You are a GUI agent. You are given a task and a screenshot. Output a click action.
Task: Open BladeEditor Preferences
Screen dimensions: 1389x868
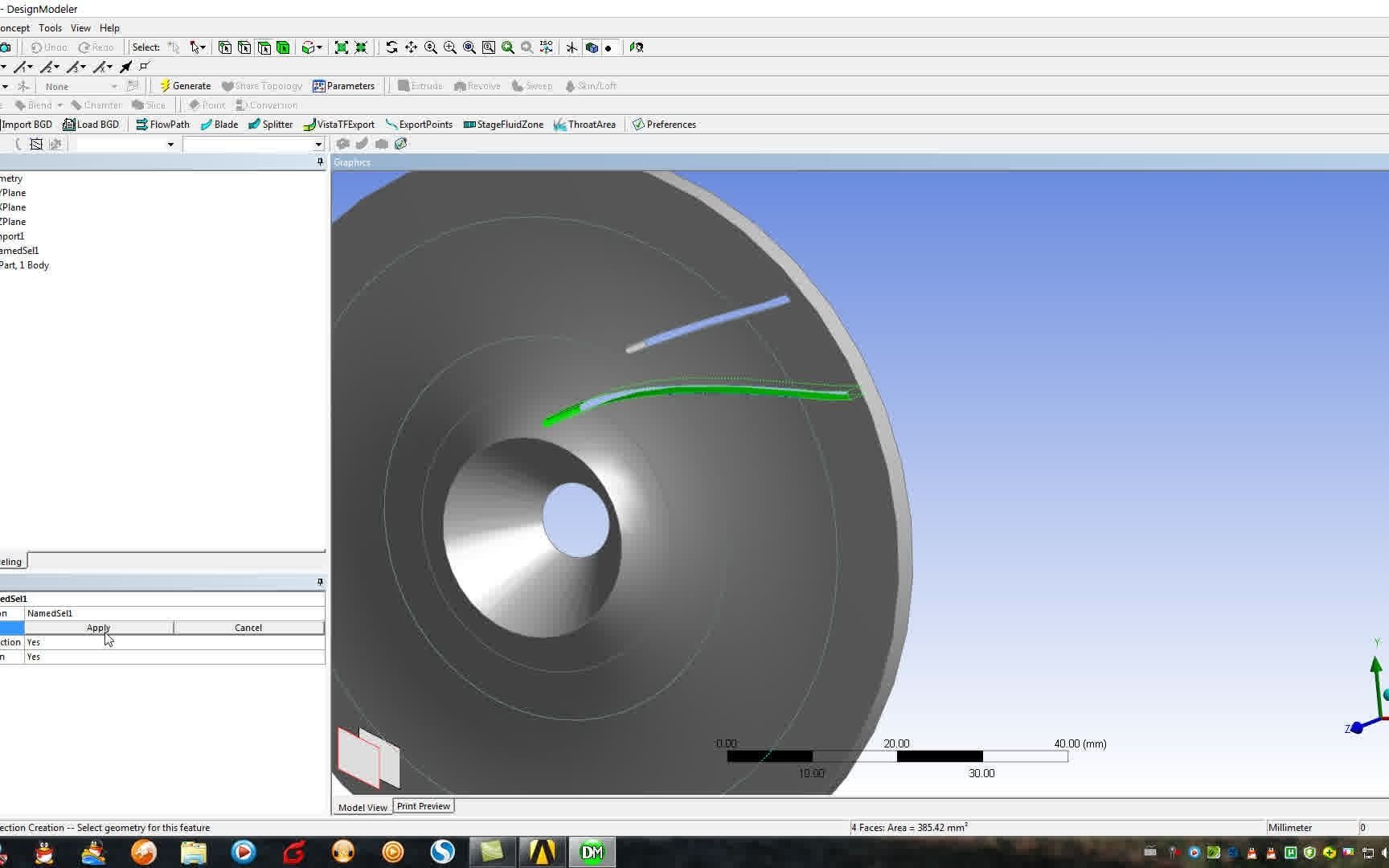pyautogui.click(x=663, y=124)
